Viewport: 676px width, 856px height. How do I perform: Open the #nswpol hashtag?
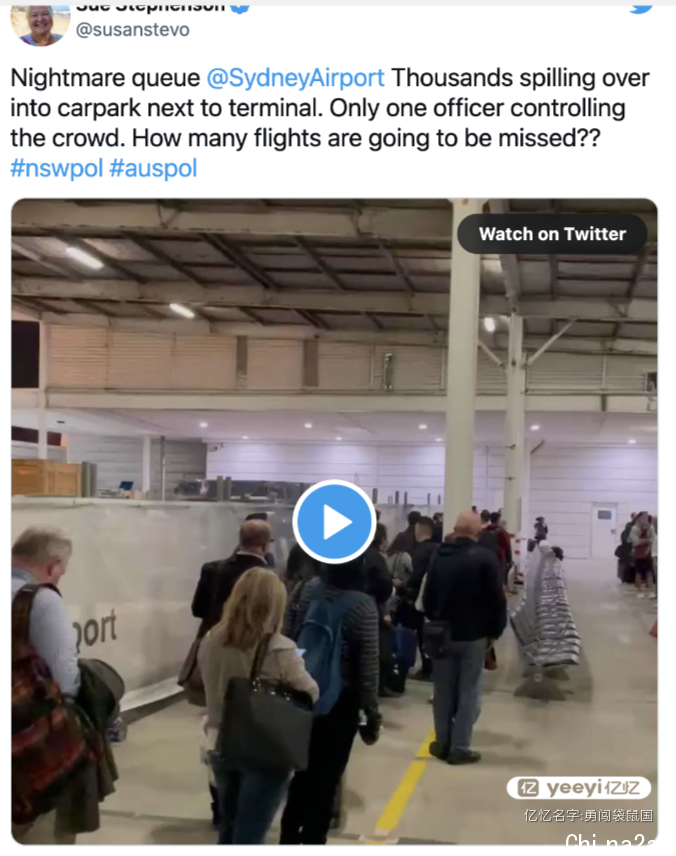tap(56, 168)
